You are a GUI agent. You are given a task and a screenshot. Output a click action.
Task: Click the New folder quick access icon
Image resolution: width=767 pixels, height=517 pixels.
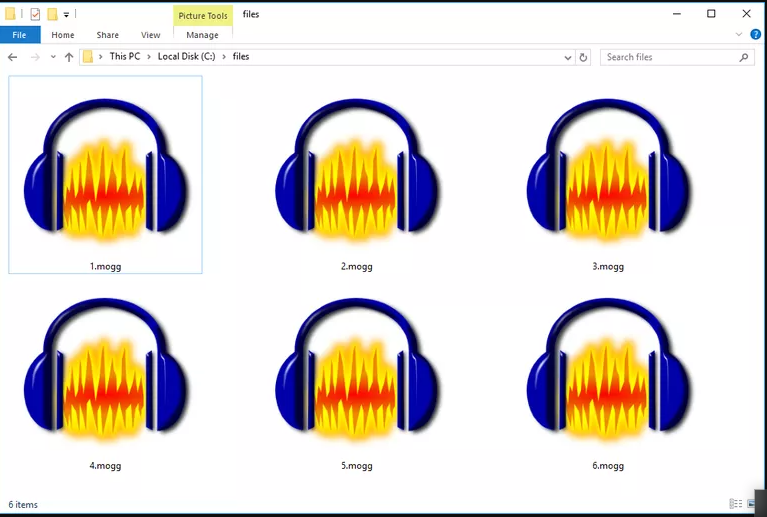[x=52, y=14]
